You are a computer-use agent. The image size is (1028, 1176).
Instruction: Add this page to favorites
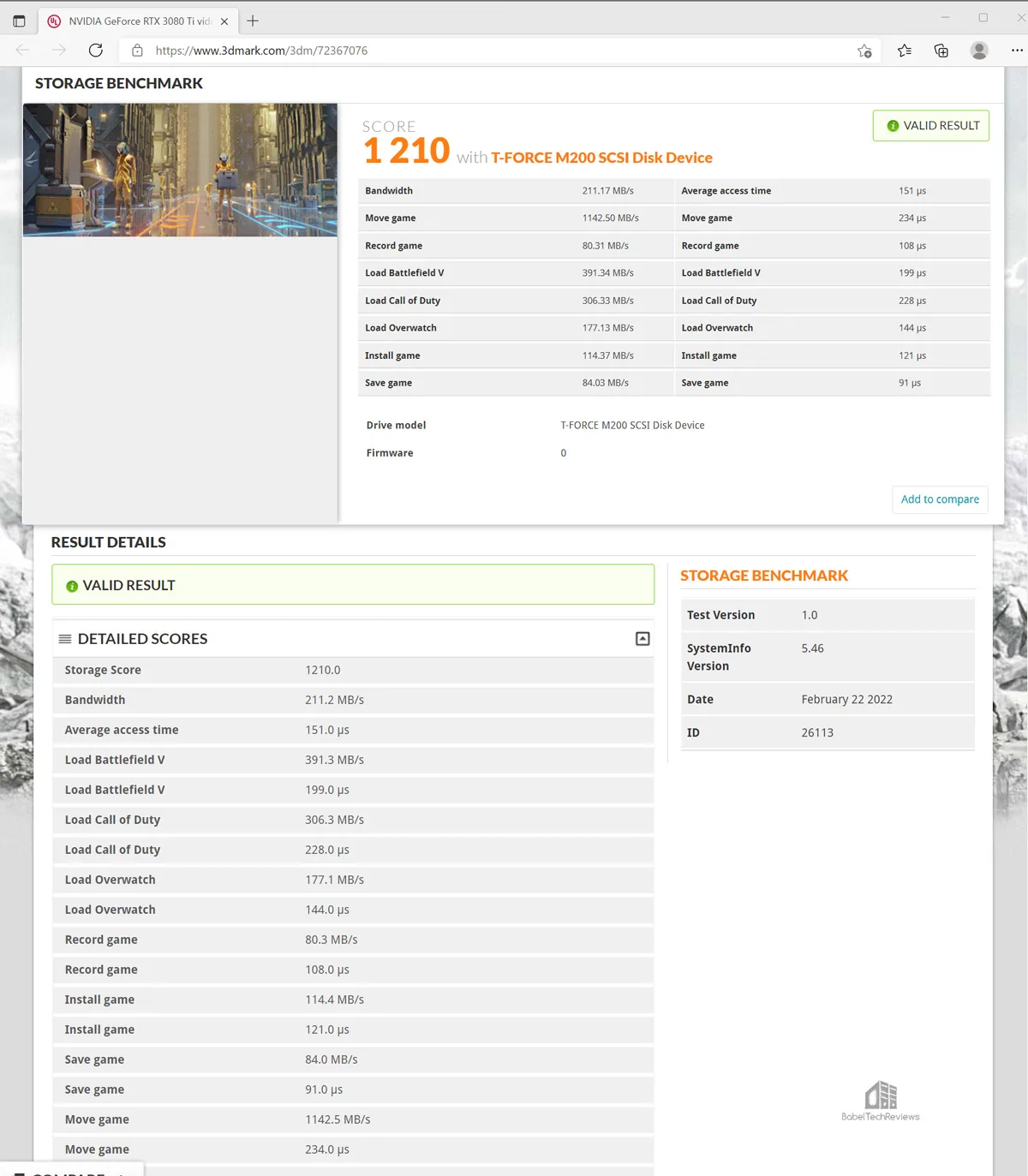864,51
